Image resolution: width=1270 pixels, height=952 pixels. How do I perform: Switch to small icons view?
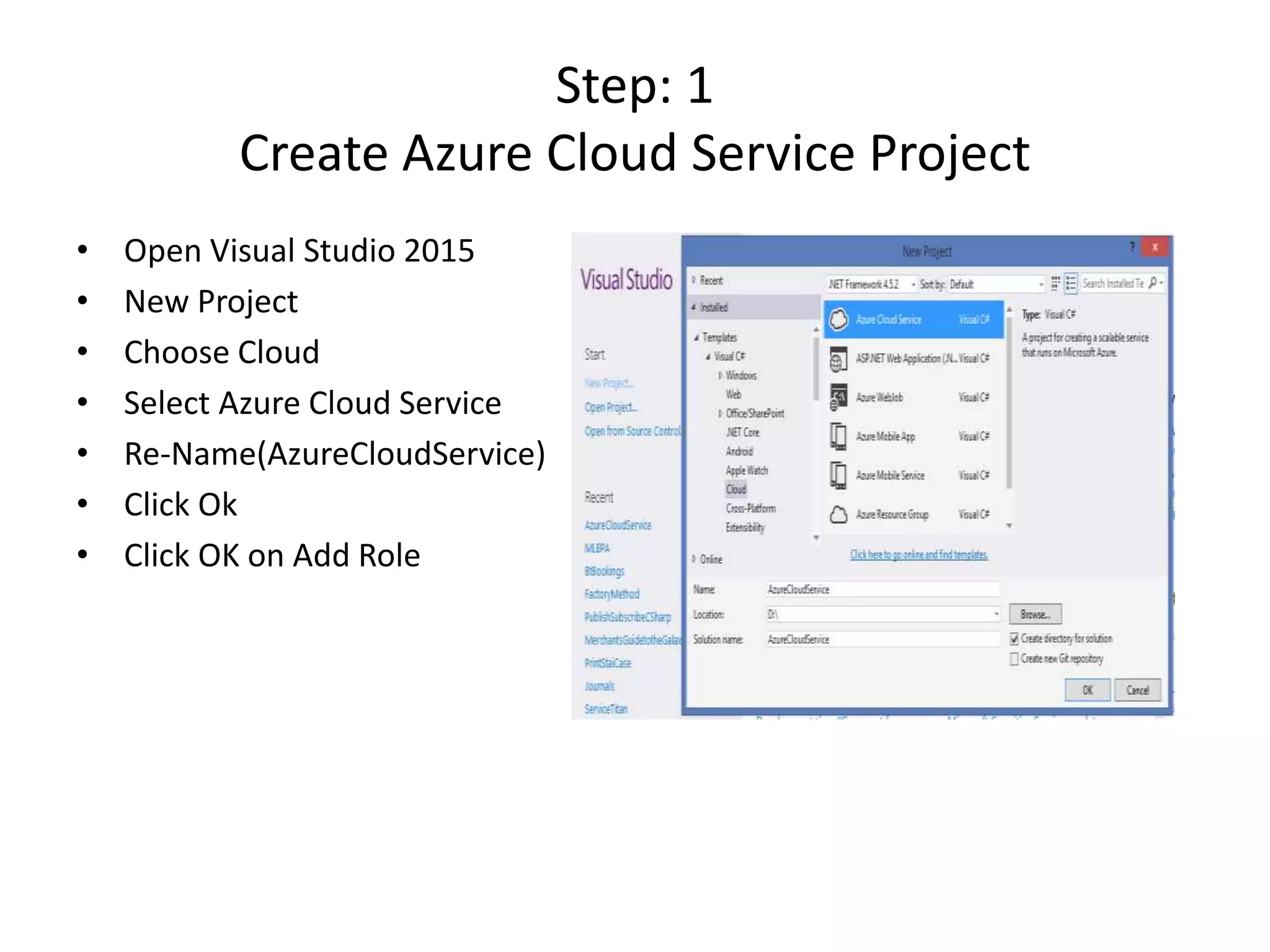click(x=1055, y=284)
